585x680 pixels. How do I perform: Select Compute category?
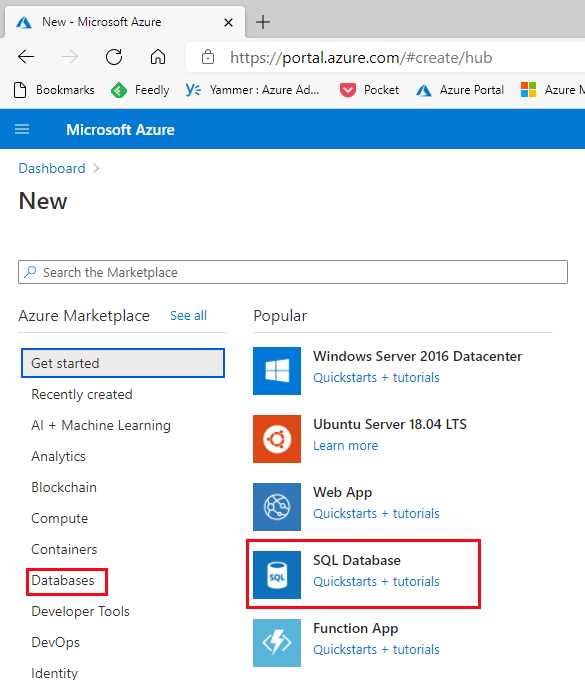pos(59,518)
